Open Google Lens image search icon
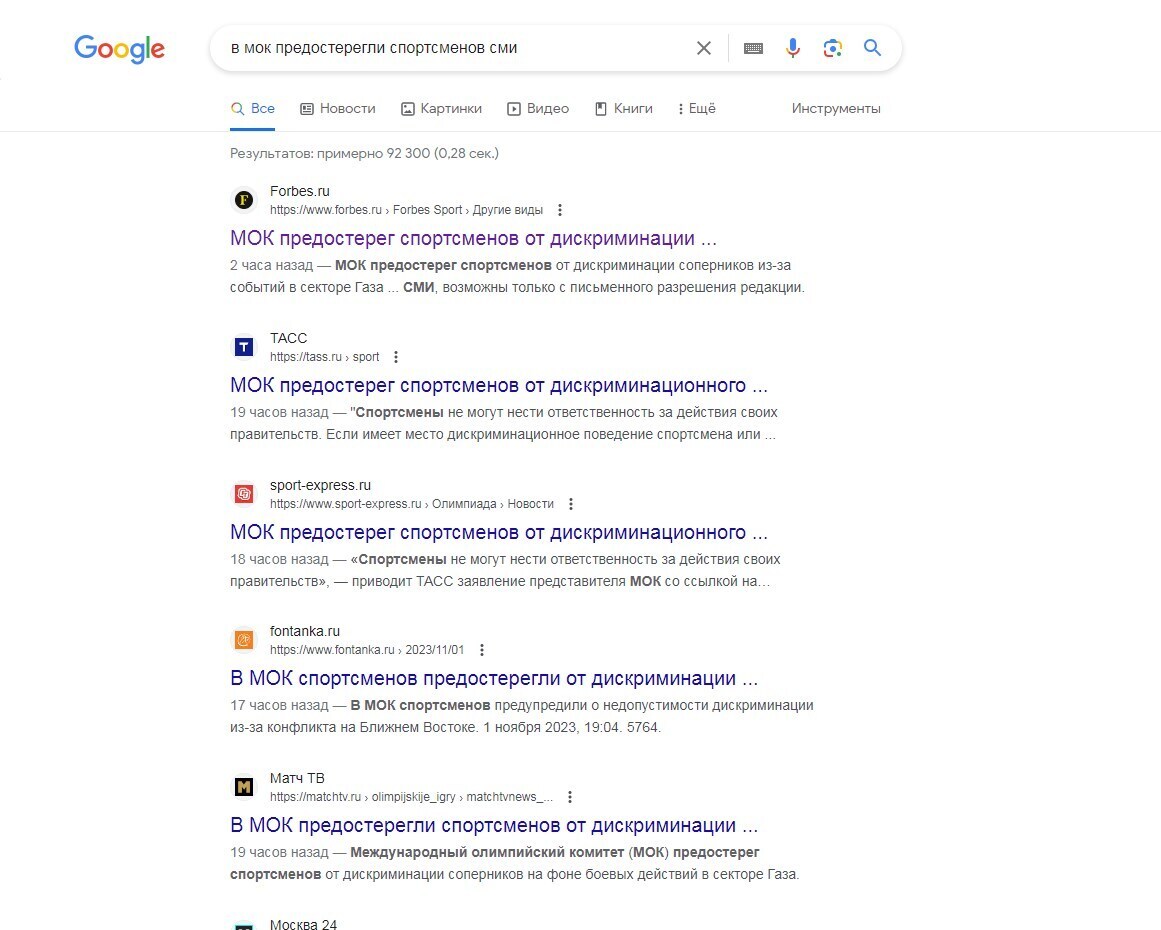 [x=832, y=48]
